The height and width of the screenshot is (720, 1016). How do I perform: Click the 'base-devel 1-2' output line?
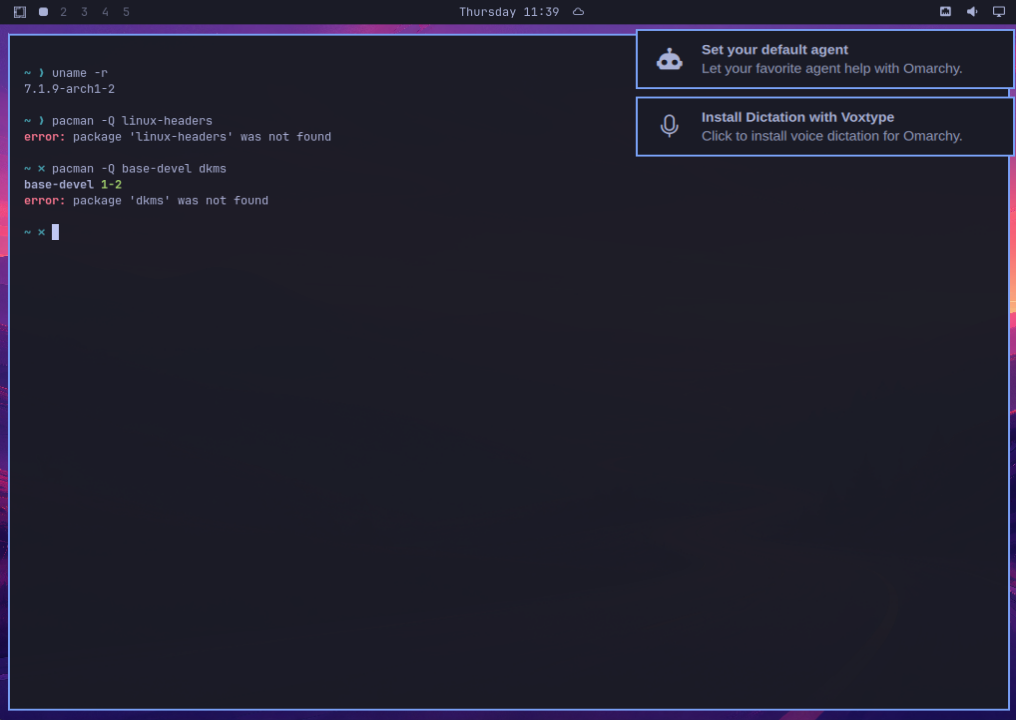point(73,185)
